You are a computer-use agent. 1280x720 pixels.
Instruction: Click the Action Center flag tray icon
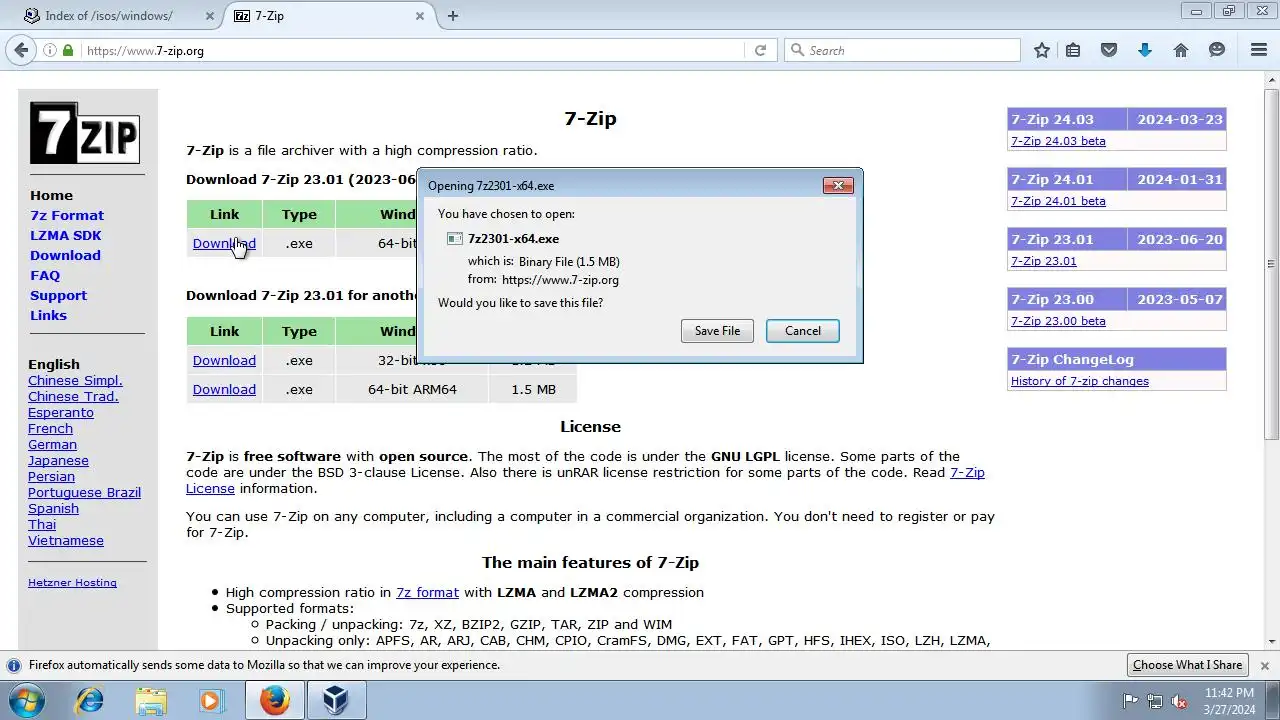1130,701
